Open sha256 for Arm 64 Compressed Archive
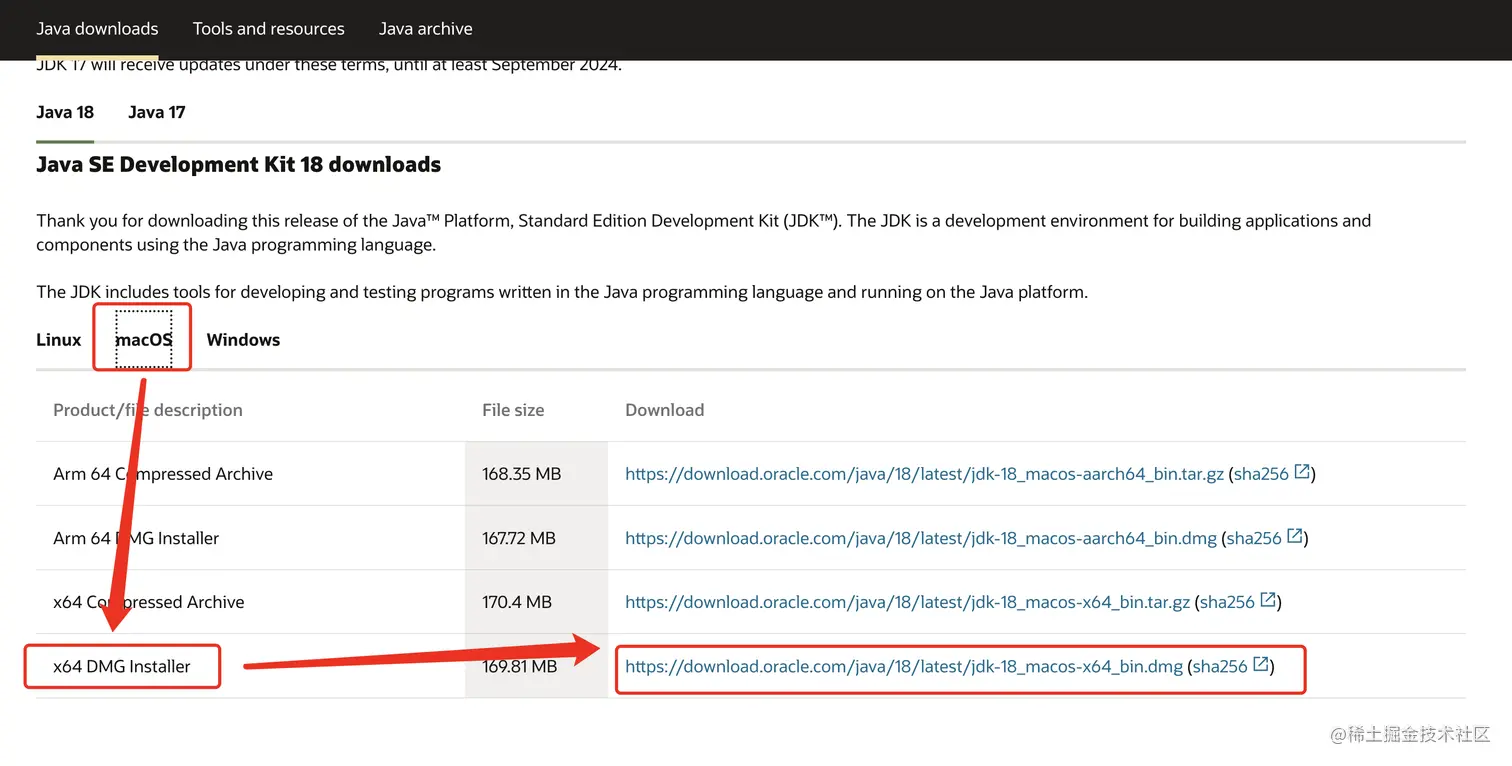The width and height of the screenshot is (1512, 766). tap(1261, 474)
